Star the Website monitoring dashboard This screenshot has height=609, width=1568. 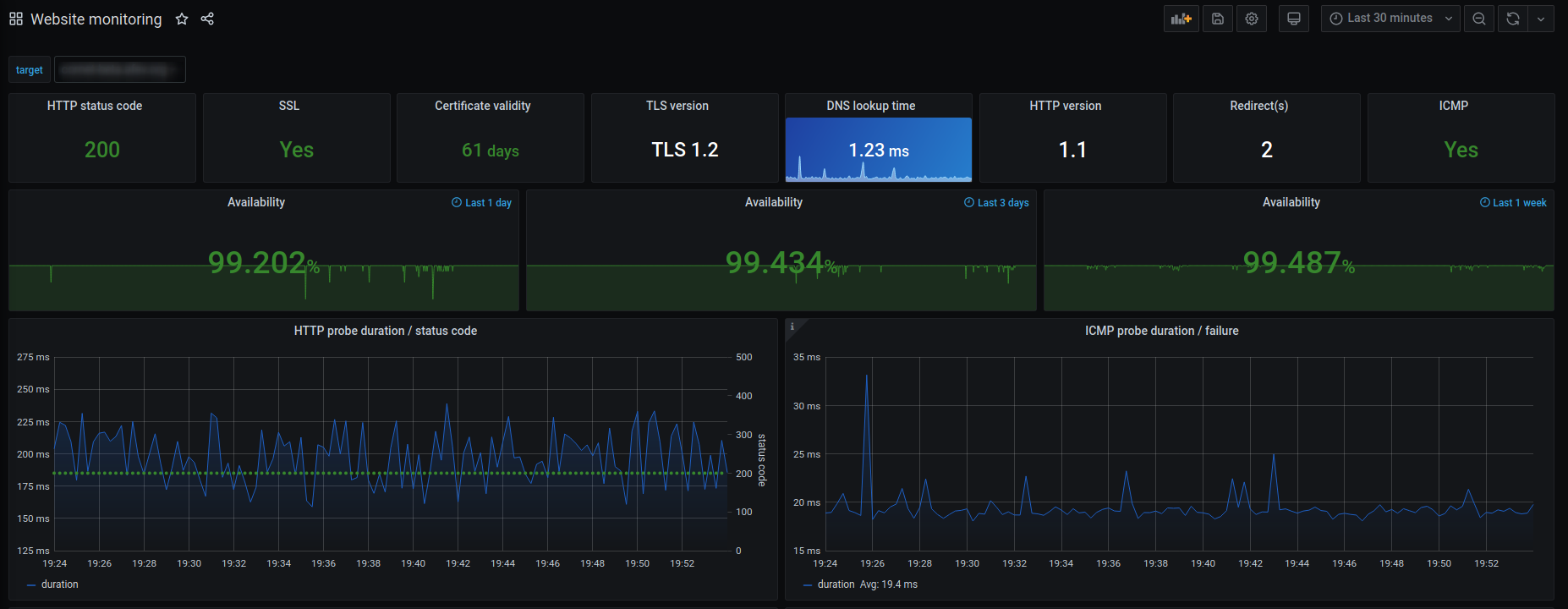182,19
